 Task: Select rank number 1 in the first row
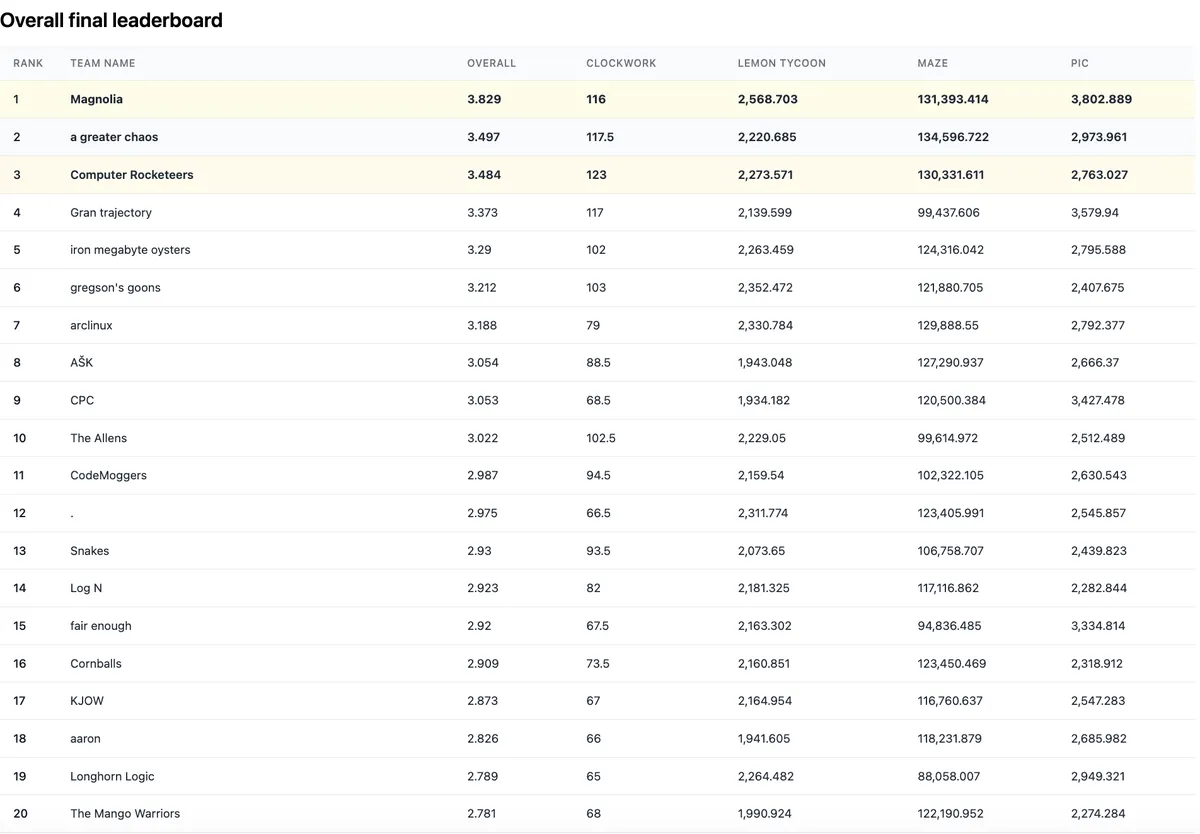coord(16,99)
